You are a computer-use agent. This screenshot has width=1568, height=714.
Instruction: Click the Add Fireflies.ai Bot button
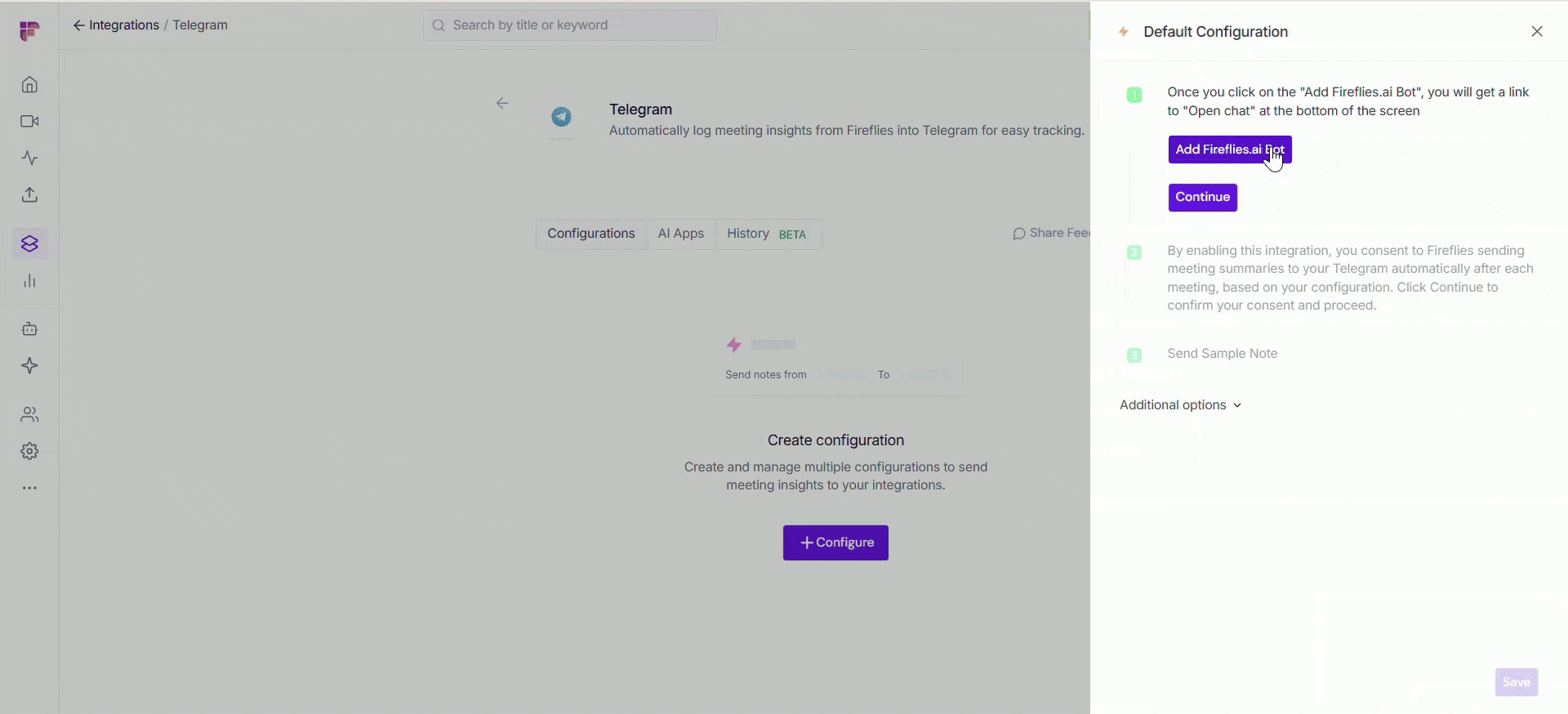1230,149
